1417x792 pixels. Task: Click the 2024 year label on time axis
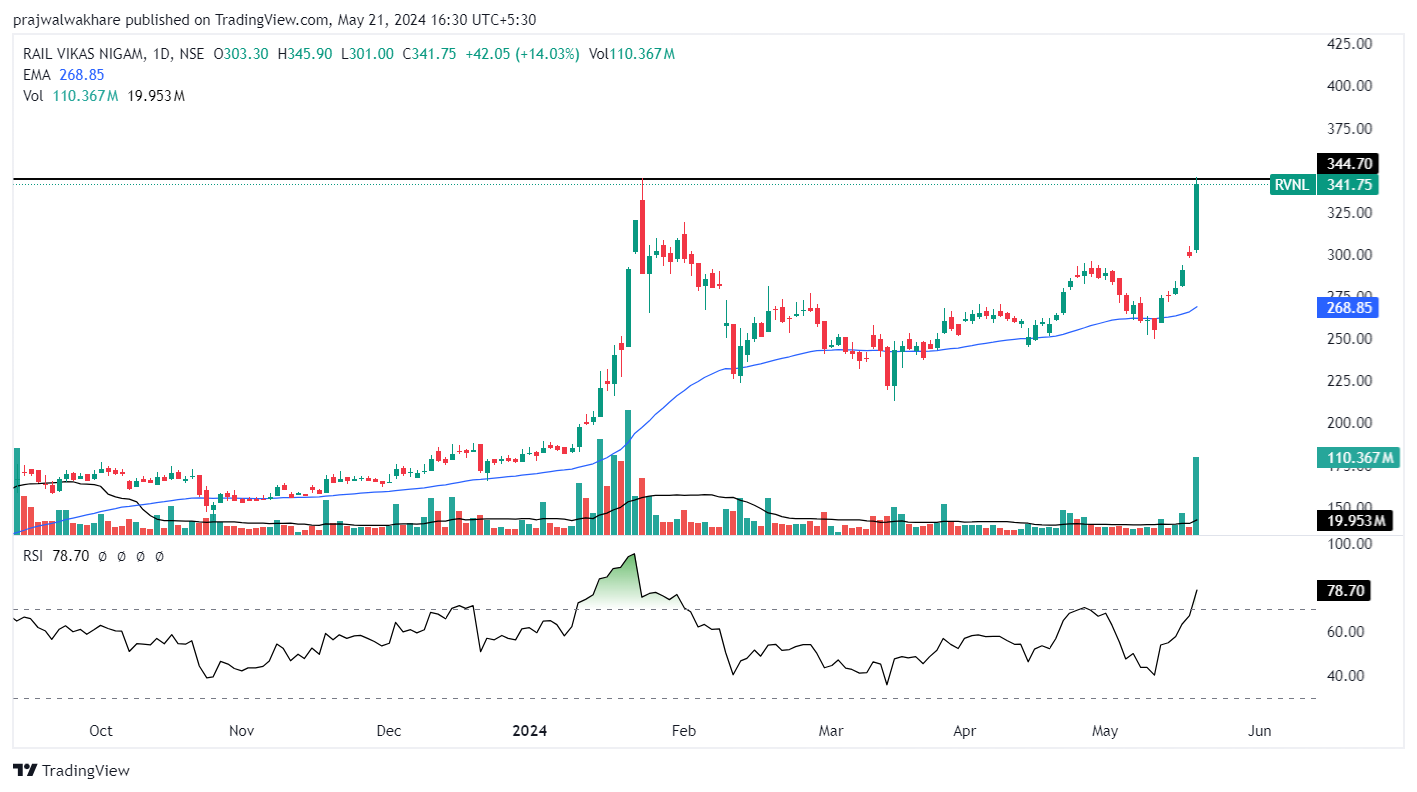[x=529, y=731]
